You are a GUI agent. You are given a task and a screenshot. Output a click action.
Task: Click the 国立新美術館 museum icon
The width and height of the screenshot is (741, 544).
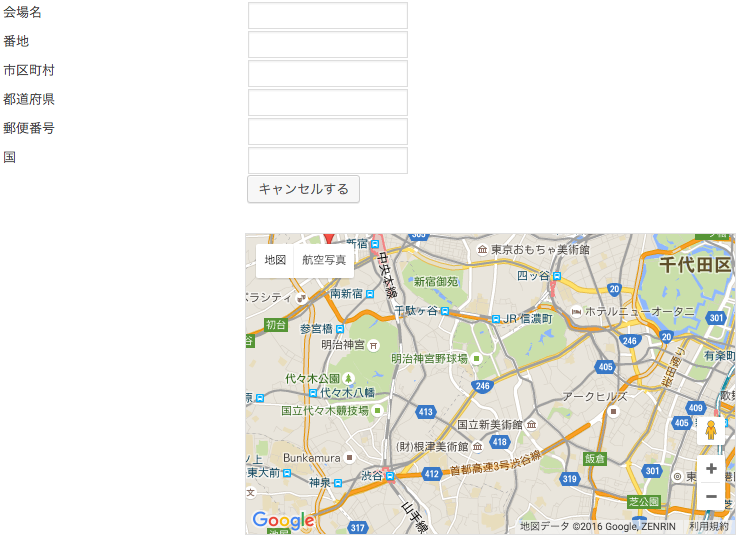click(531, 424)
